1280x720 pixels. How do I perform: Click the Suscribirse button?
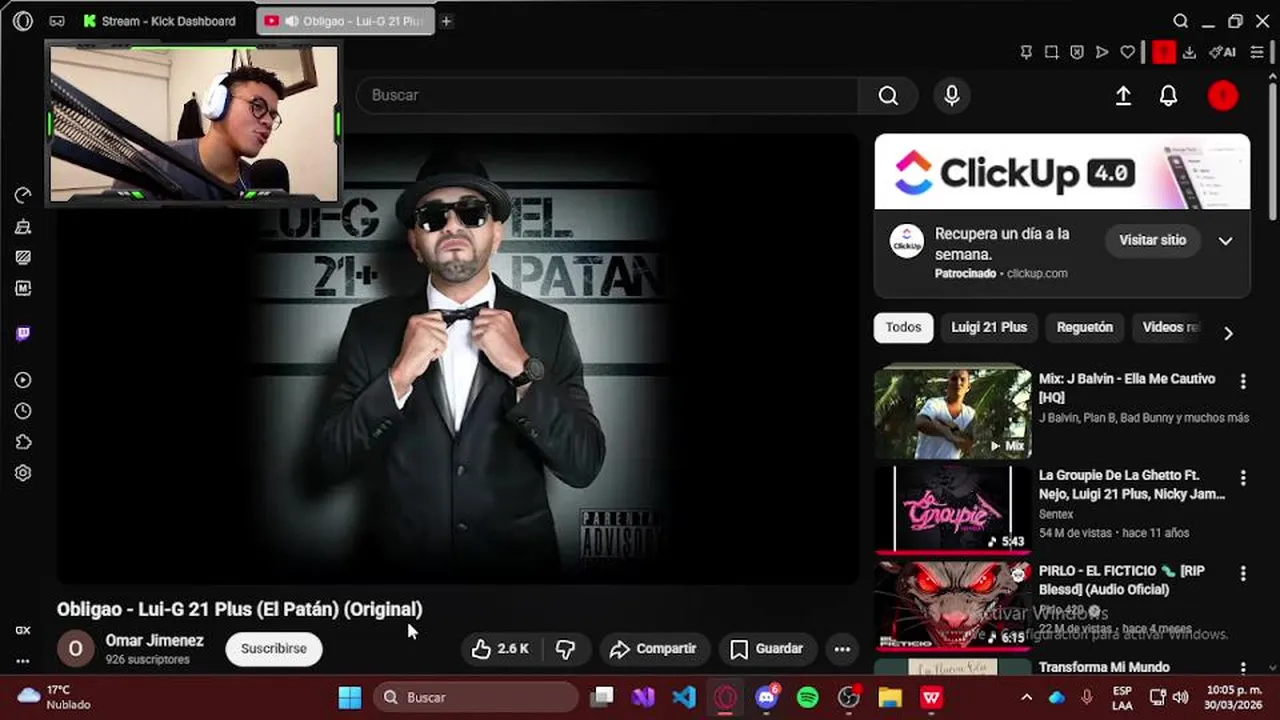(x=274, y=649)
